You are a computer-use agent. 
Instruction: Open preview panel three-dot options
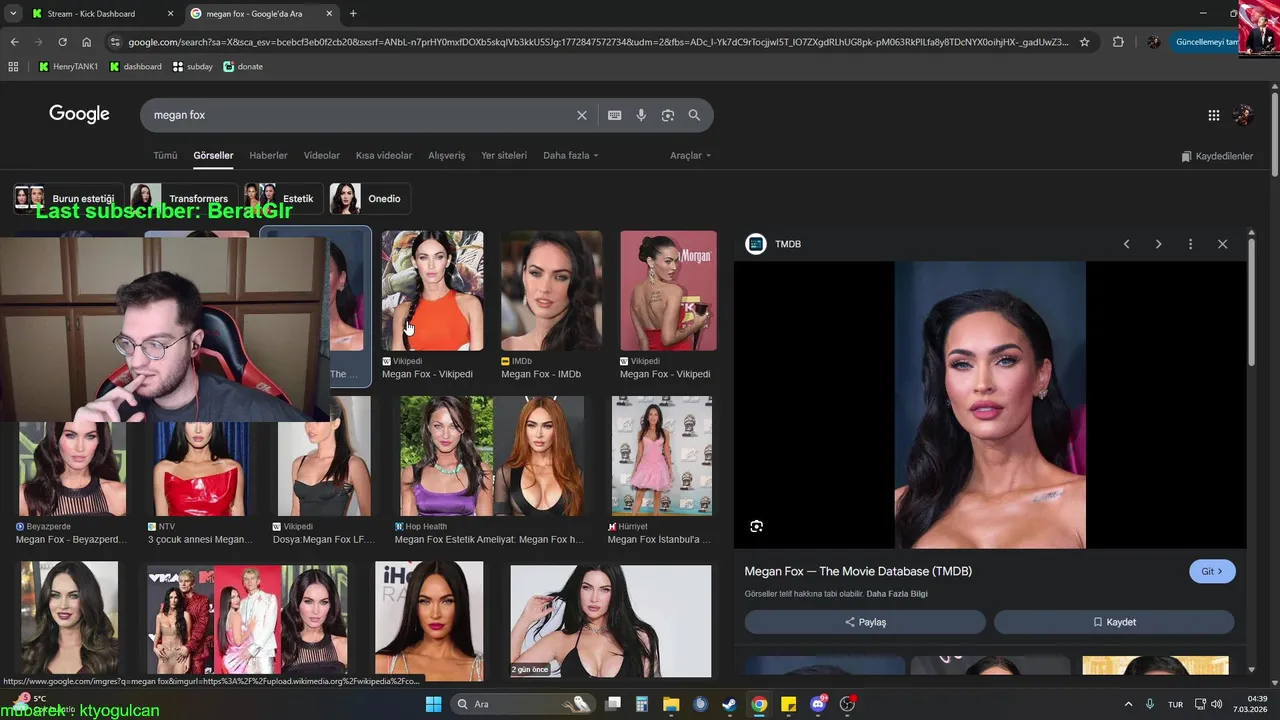coord(1190,244)
